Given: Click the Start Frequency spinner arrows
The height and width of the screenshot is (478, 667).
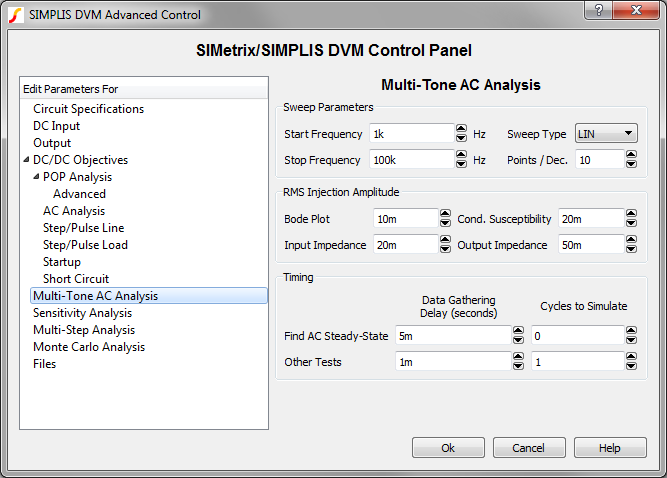Looking at the screenshot, I should pyautogui.click(x=461, y=133).
